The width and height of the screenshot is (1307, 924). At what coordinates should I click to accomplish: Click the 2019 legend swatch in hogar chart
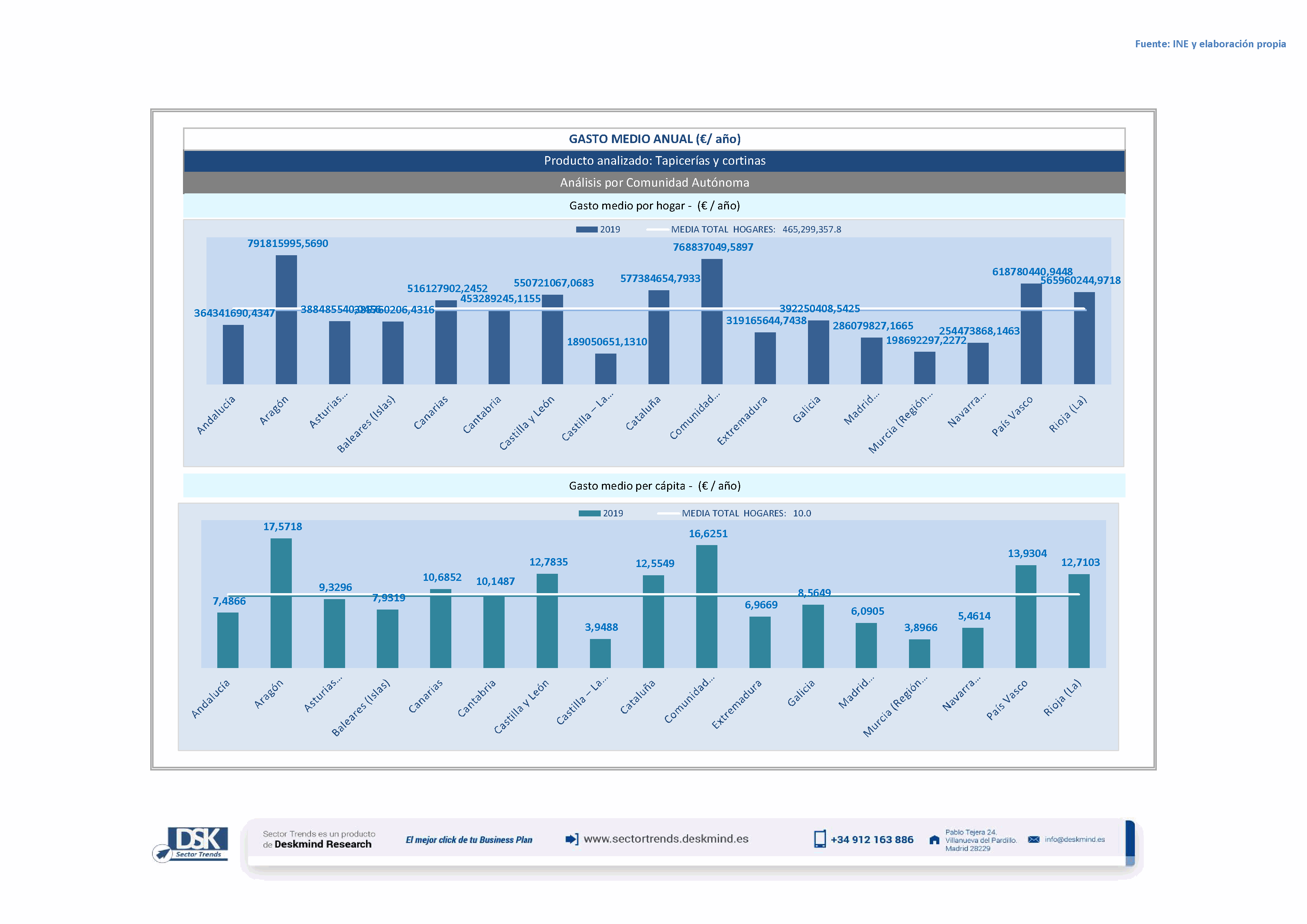pos(586,229)
